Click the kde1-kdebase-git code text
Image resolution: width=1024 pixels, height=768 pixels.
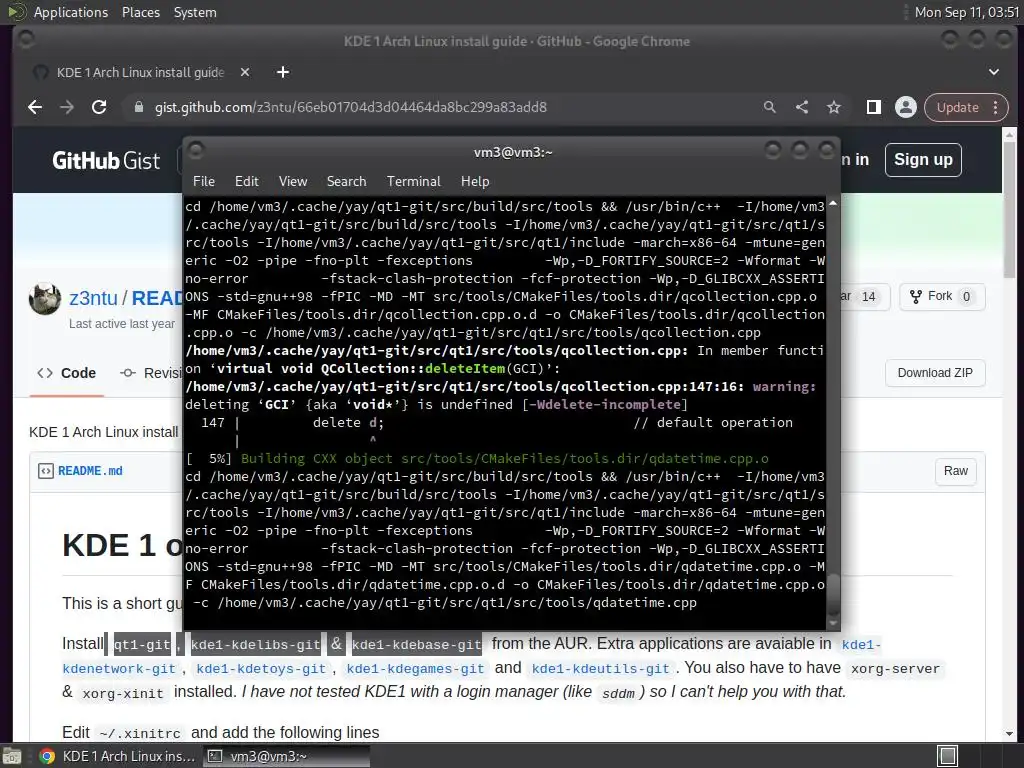point(417,645)
